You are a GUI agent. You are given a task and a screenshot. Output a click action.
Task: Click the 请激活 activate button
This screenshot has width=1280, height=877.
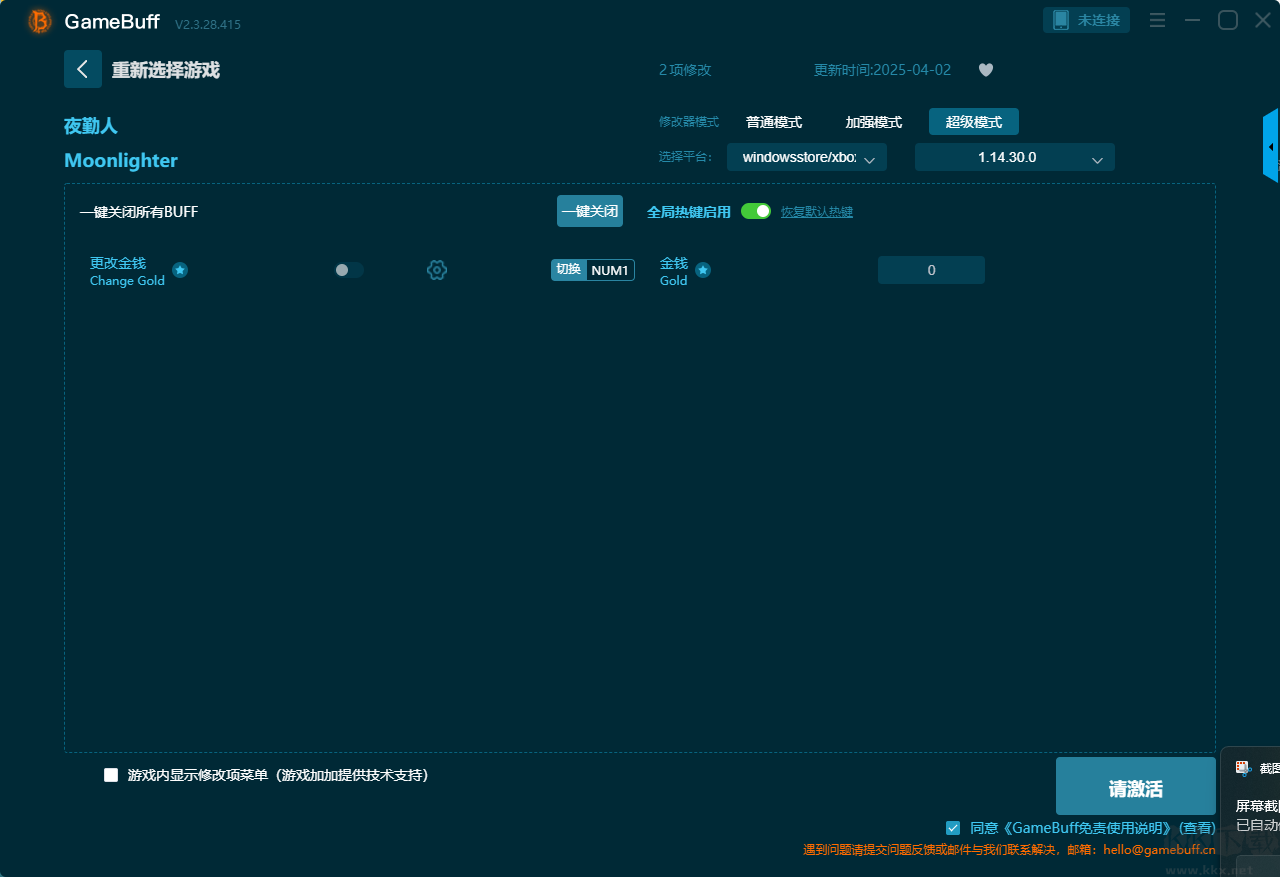pyautogui.click(x=1136, y=788)
